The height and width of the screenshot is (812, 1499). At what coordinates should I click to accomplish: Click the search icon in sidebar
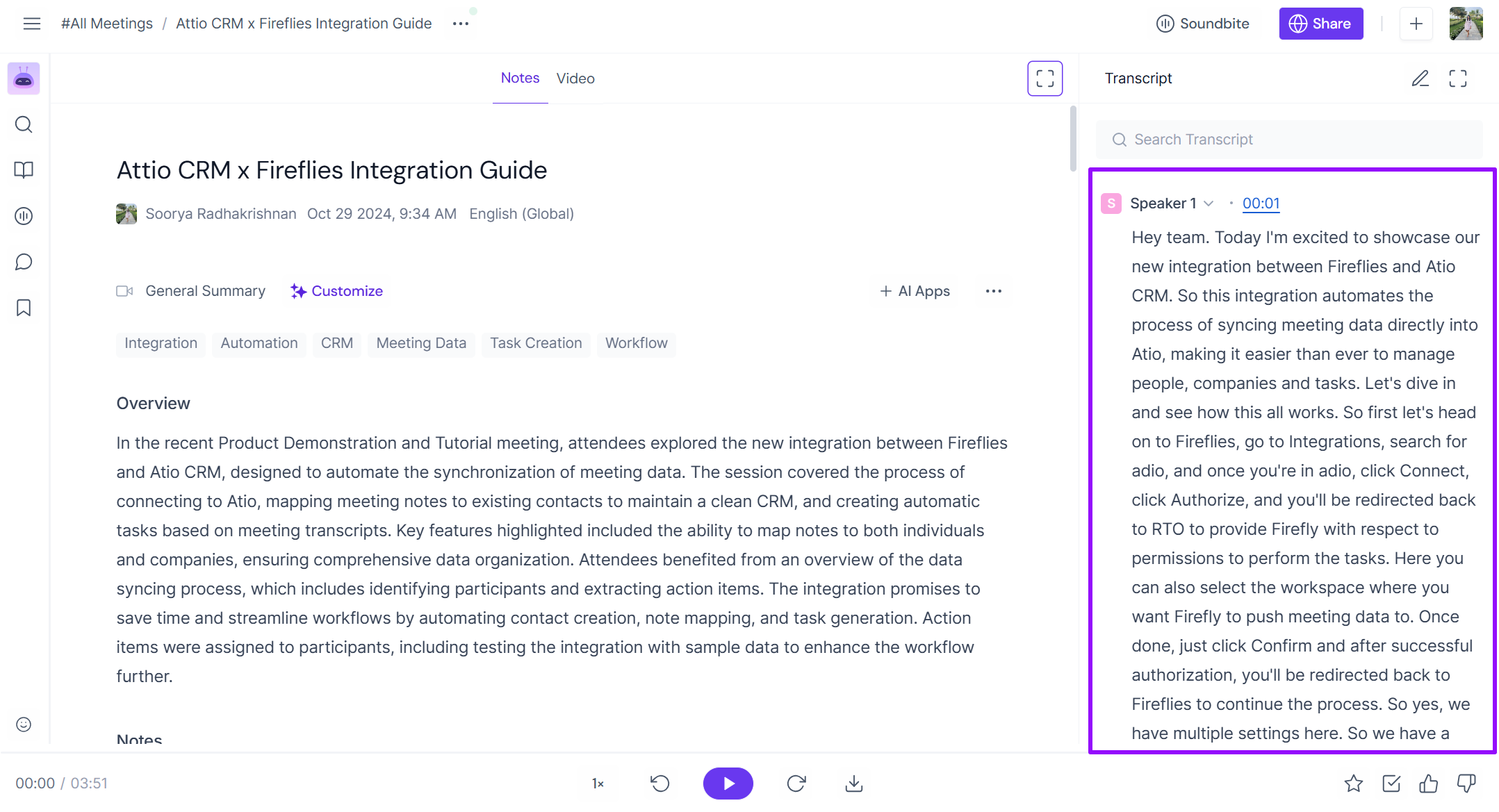click(24, 124)
